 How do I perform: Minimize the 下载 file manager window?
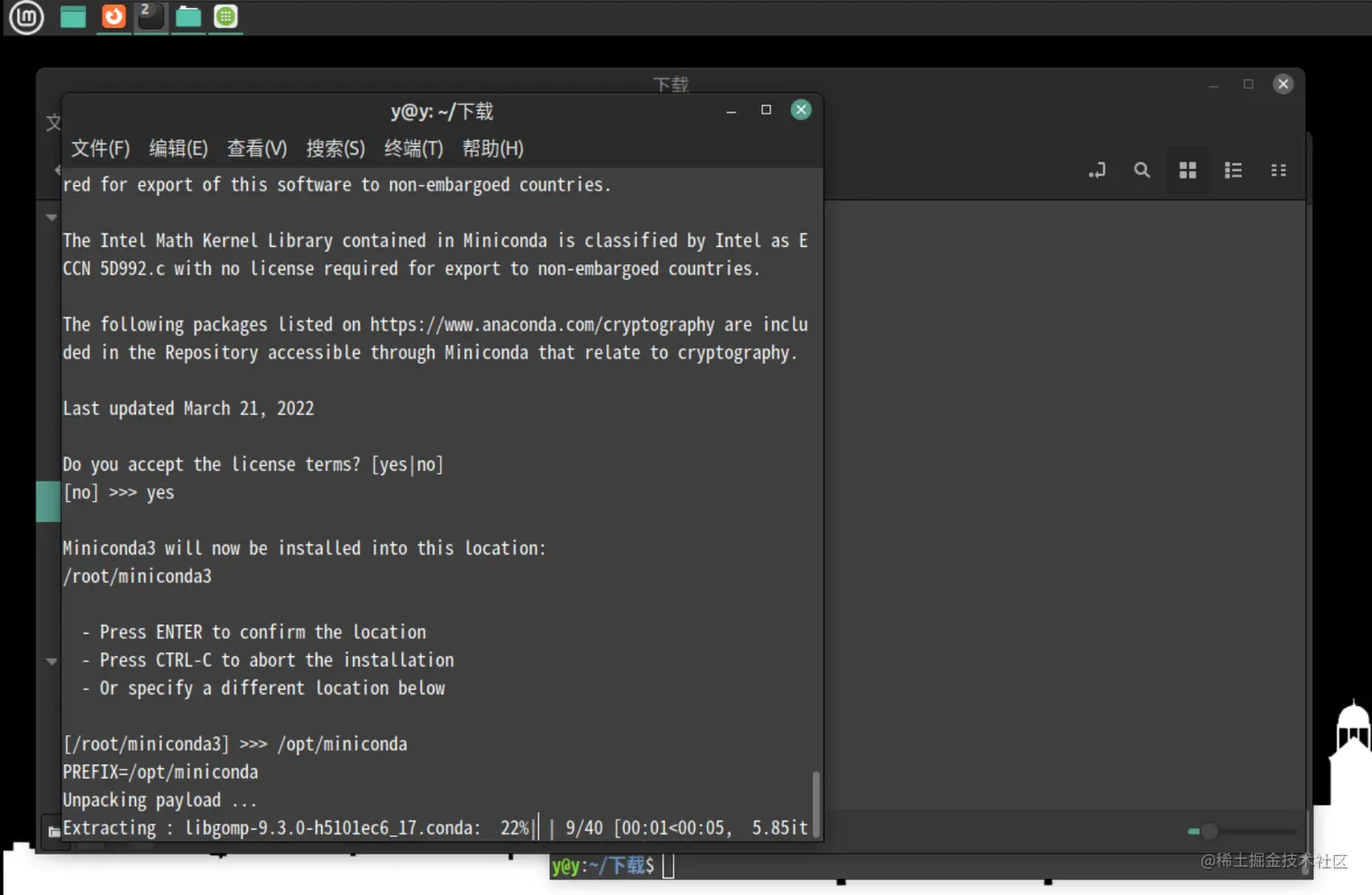tap(1213, 85)
